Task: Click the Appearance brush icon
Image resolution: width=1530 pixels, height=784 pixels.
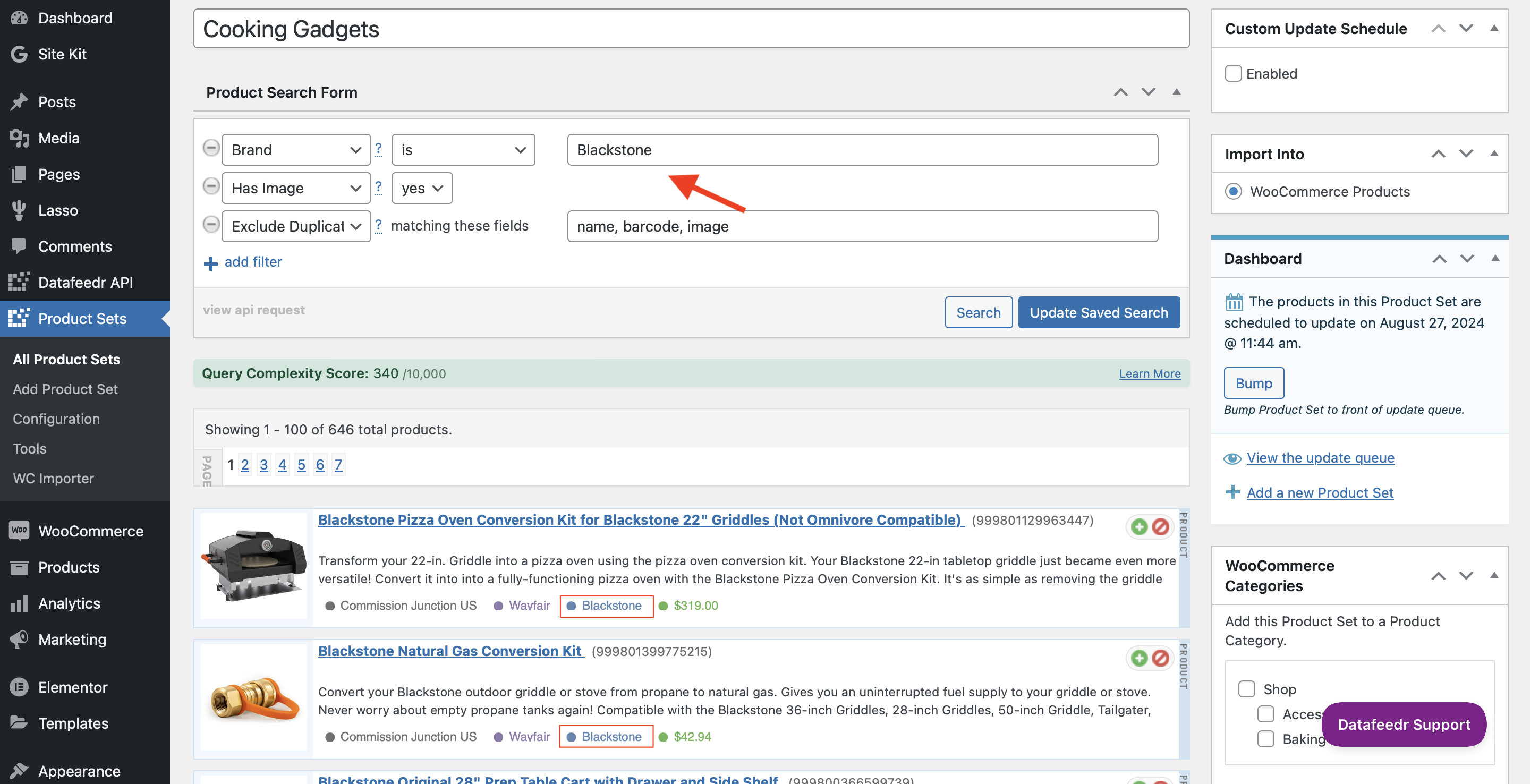Action: [x=19, y=771]
